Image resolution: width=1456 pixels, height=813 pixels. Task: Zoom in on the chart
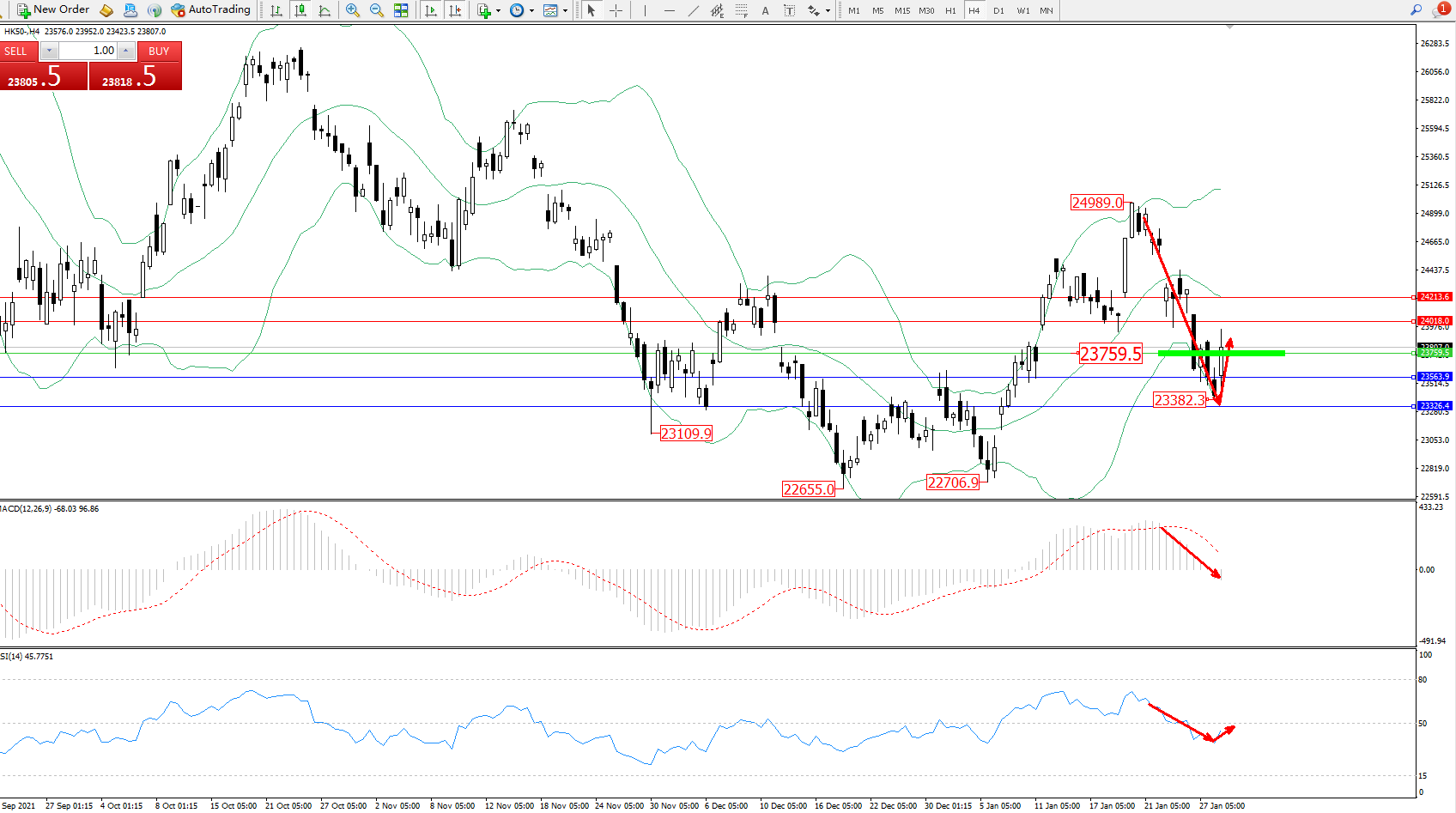353,10
